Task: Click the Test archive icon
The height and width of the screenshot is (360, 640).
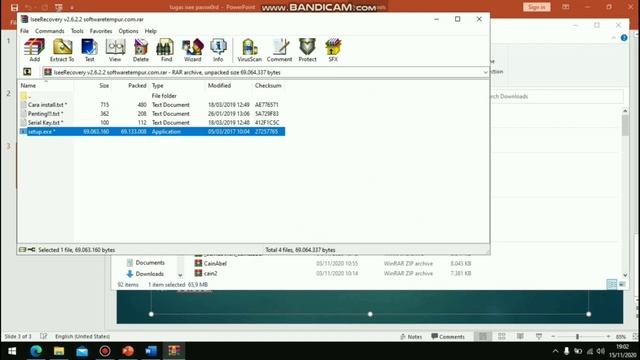Action: [x=89, y=50]
